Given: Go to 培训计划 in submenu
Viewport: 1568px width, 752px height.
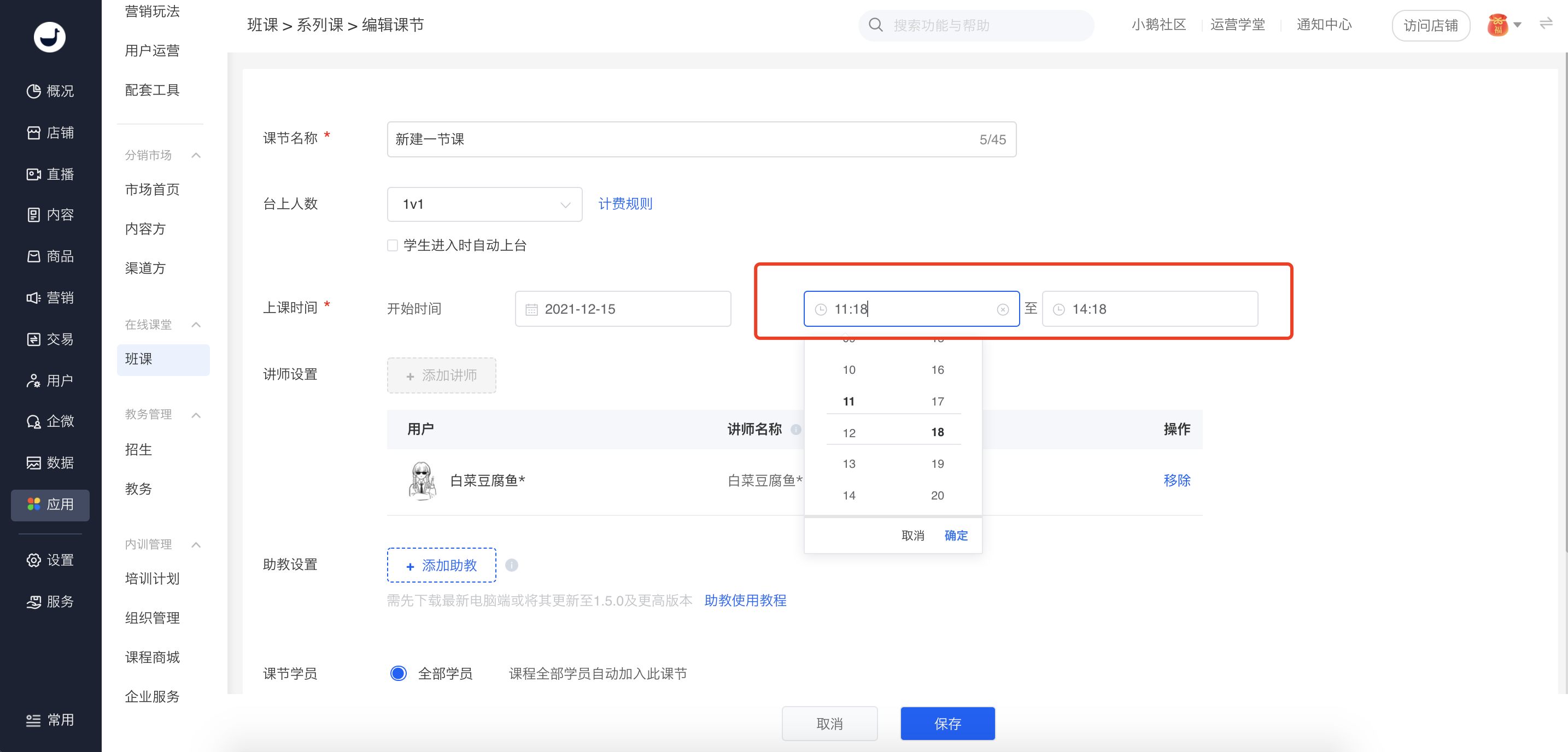Looking at the screenshot, I should (151, 578).
